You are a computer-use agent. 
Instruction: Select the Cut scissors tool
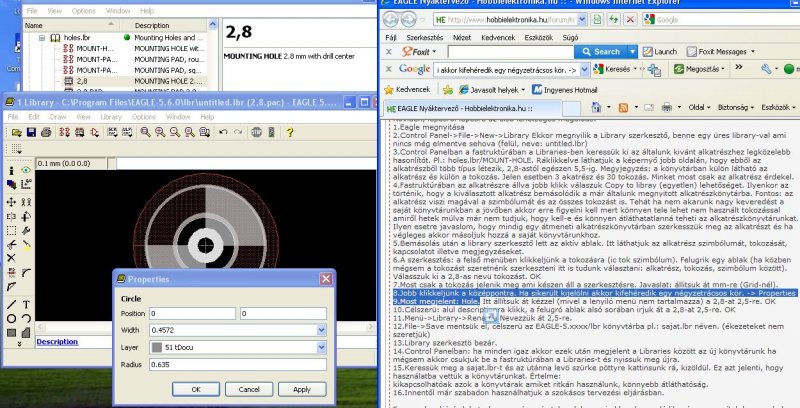tap(11, 245)
